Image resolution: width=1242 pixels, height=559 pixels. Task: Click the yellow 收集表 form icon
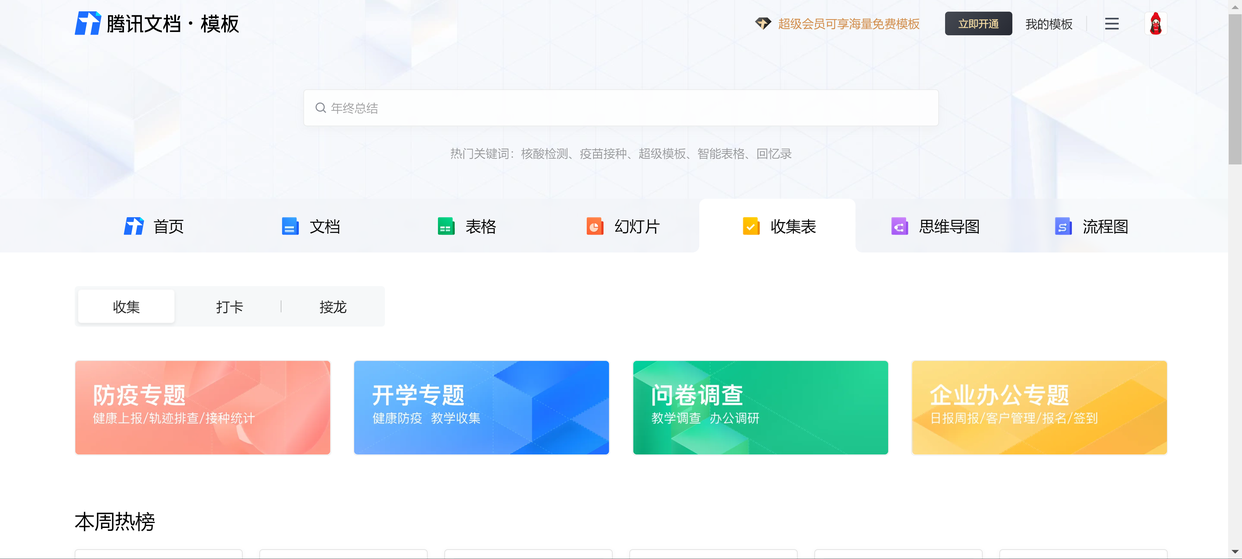(751, 227)
